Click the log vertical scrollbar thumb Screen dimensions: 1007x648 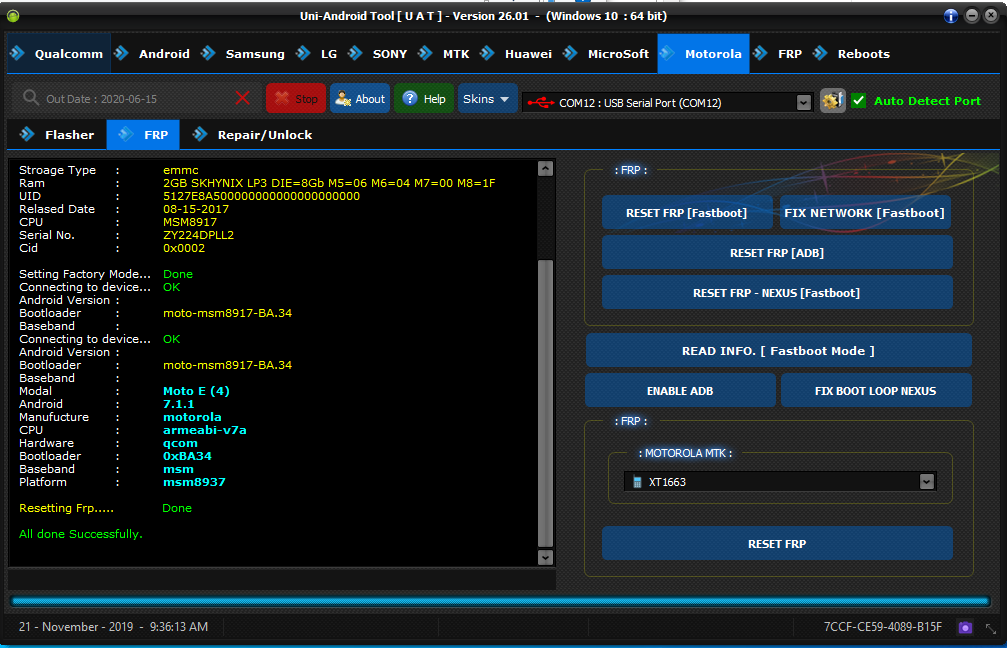545,403
